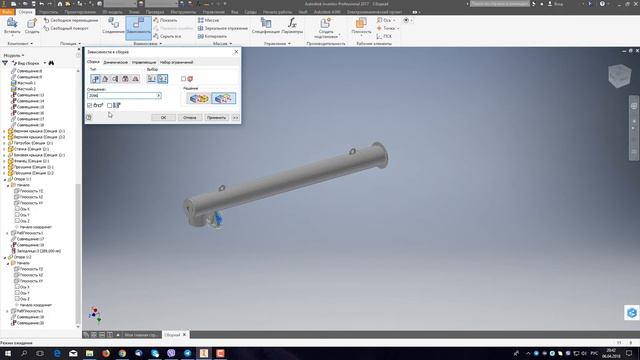
Task: Click Скрыть все in the ribbon
Action: [167, 36]
